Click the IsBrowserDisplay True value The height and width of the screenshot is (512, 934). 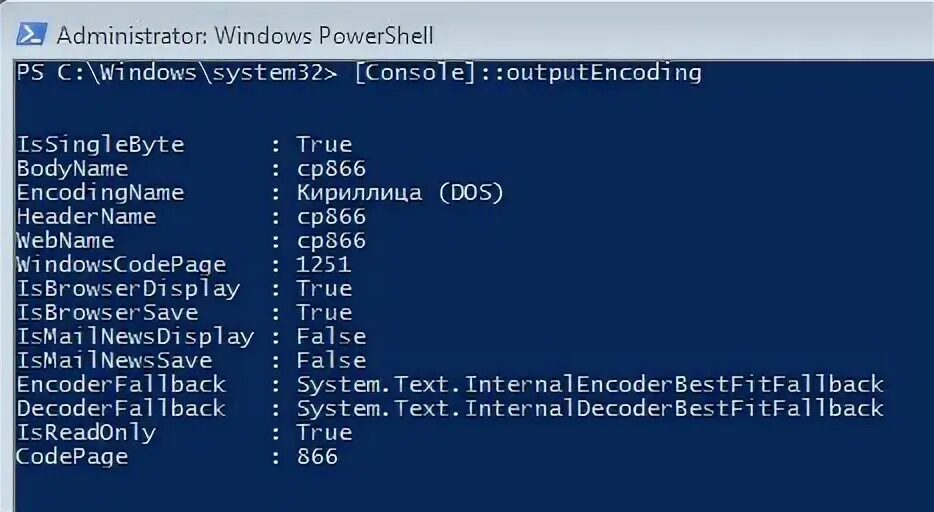tap(325, 289)
